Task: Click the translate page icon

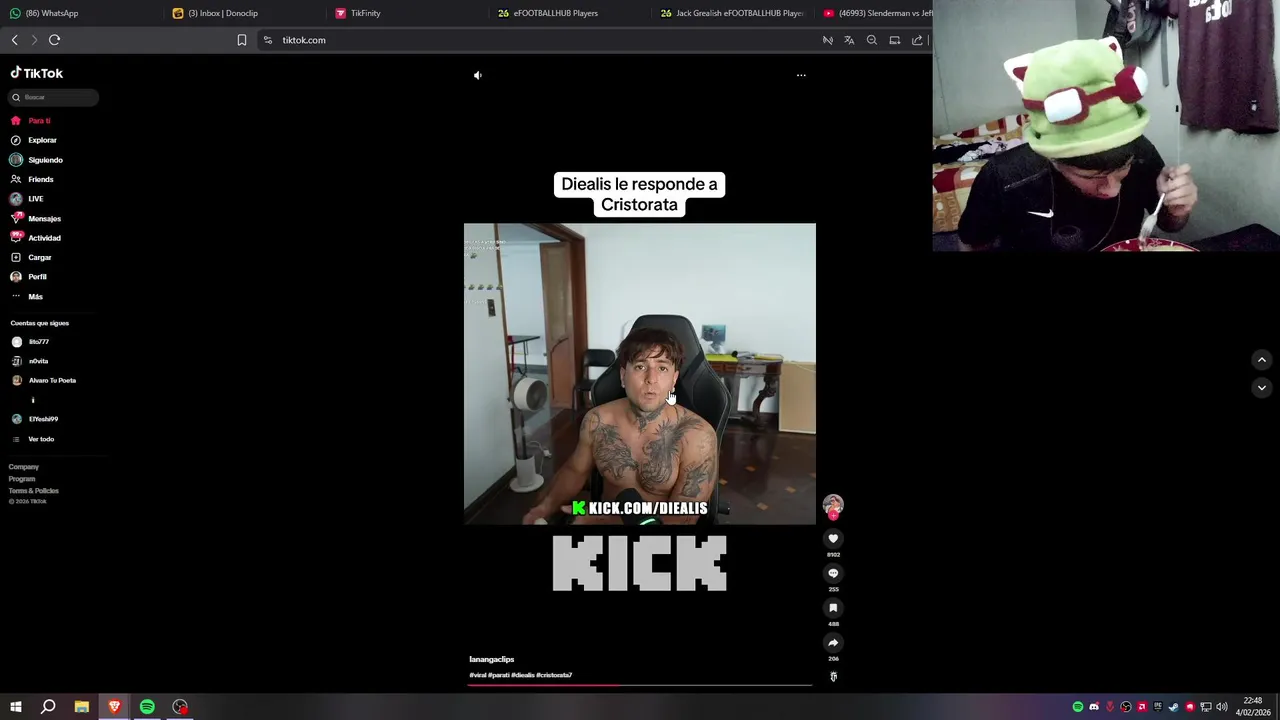Action: [x=849, y=40]
